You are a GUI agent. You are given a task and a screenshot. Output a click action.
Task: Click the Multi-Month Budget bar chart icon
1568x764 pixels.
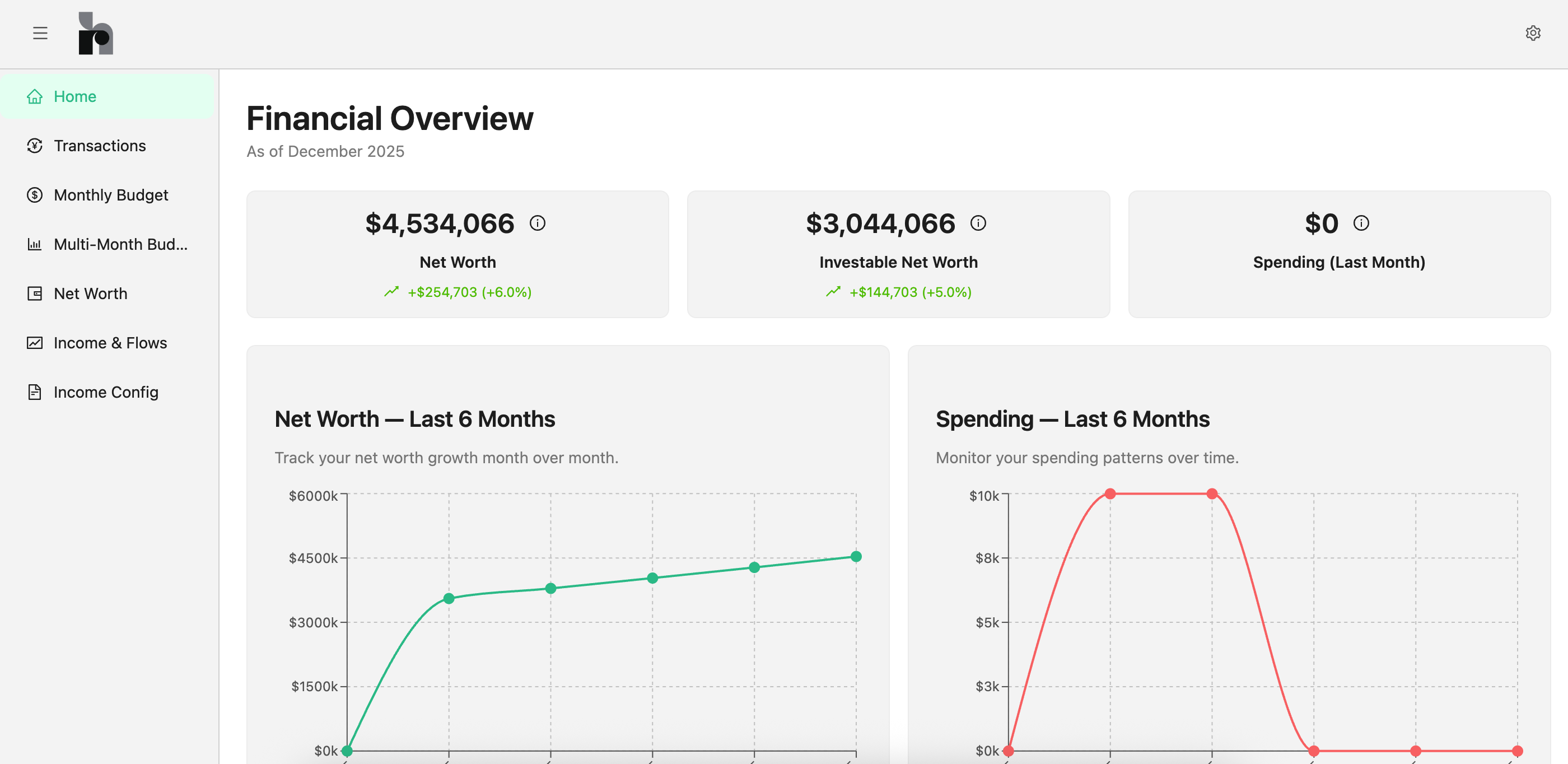tap(35, 244)
